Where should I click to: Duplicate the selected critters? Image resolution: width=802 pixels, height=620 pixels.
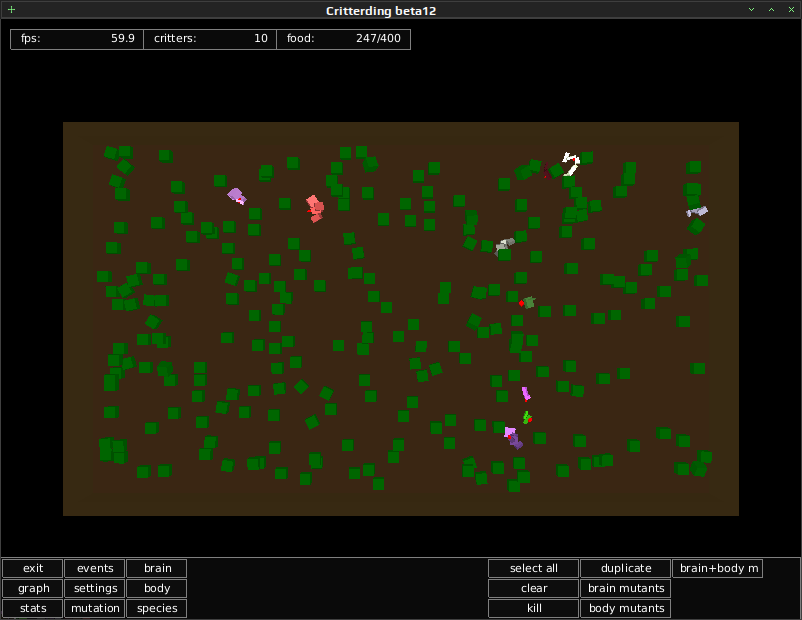pyautogui.click(x=626, y=568)
